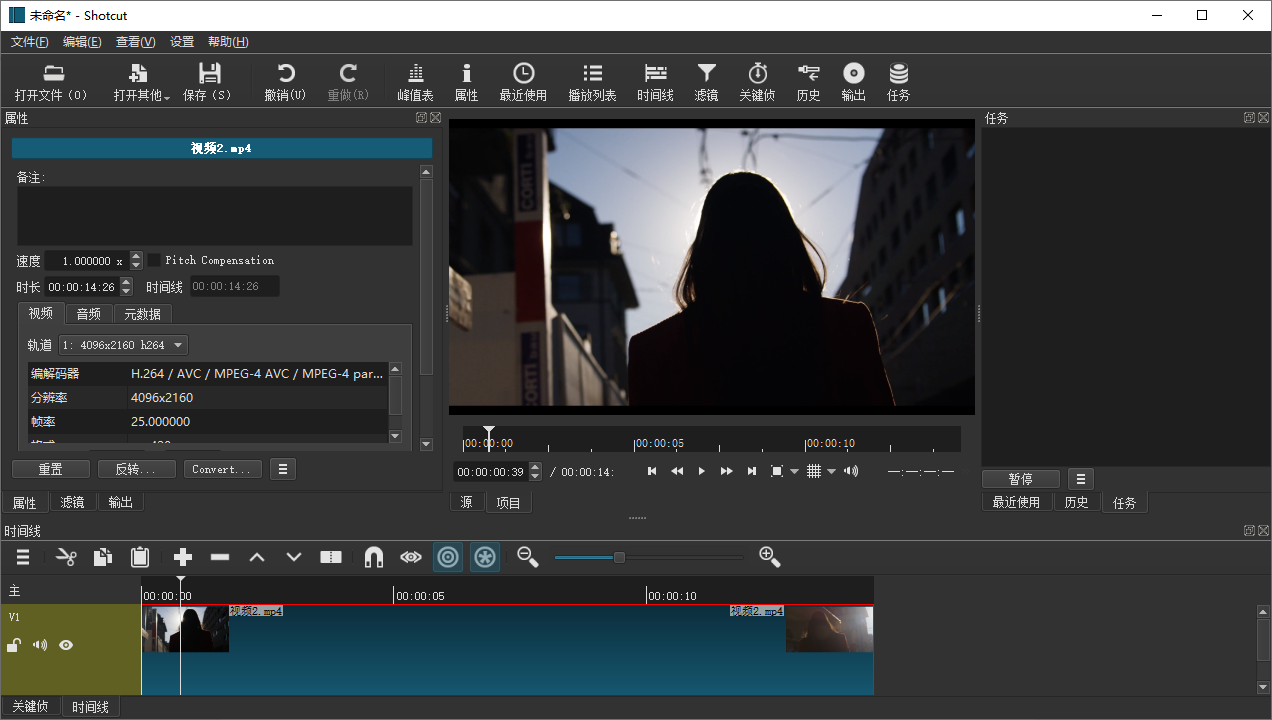This screenshot has width=1272, height=720.
Task: Open the jobs panel hamburger menu
Action: click(x=1081, y=479)
